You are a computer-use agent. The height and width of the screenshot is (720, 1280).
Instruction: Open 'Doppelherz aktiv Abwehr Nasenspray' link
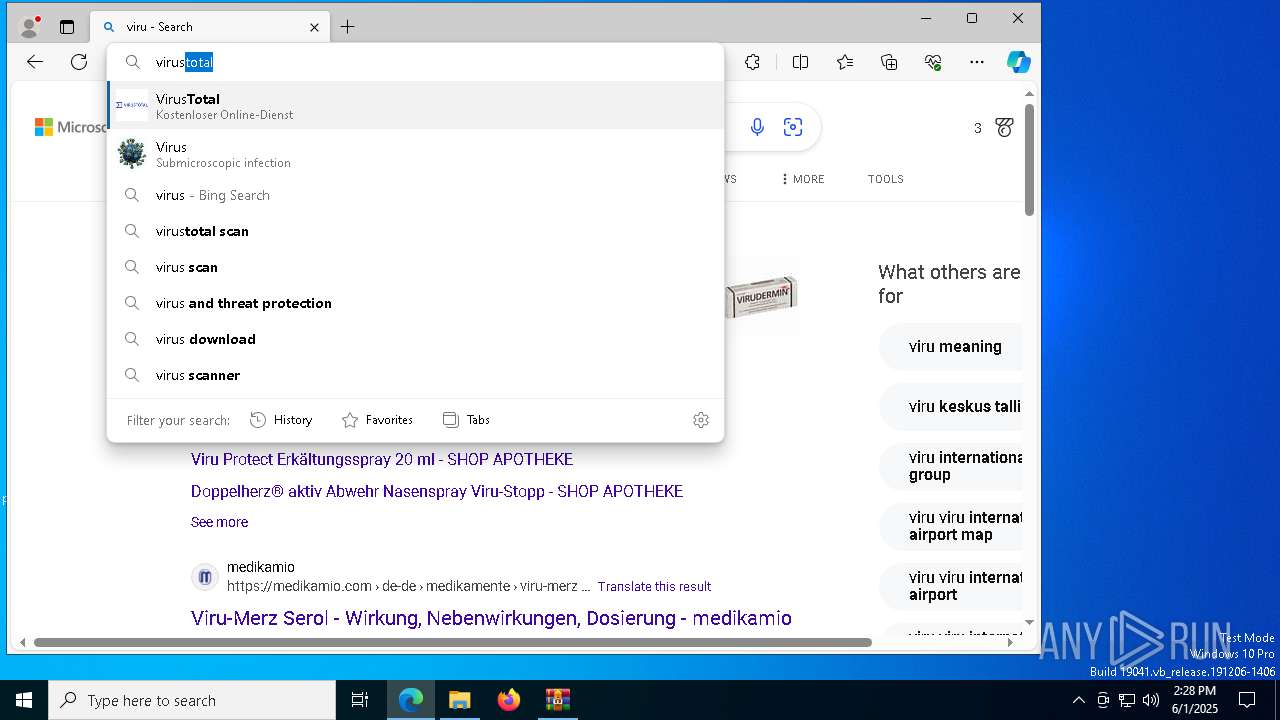pyautogui.click(x=437, y=491)
